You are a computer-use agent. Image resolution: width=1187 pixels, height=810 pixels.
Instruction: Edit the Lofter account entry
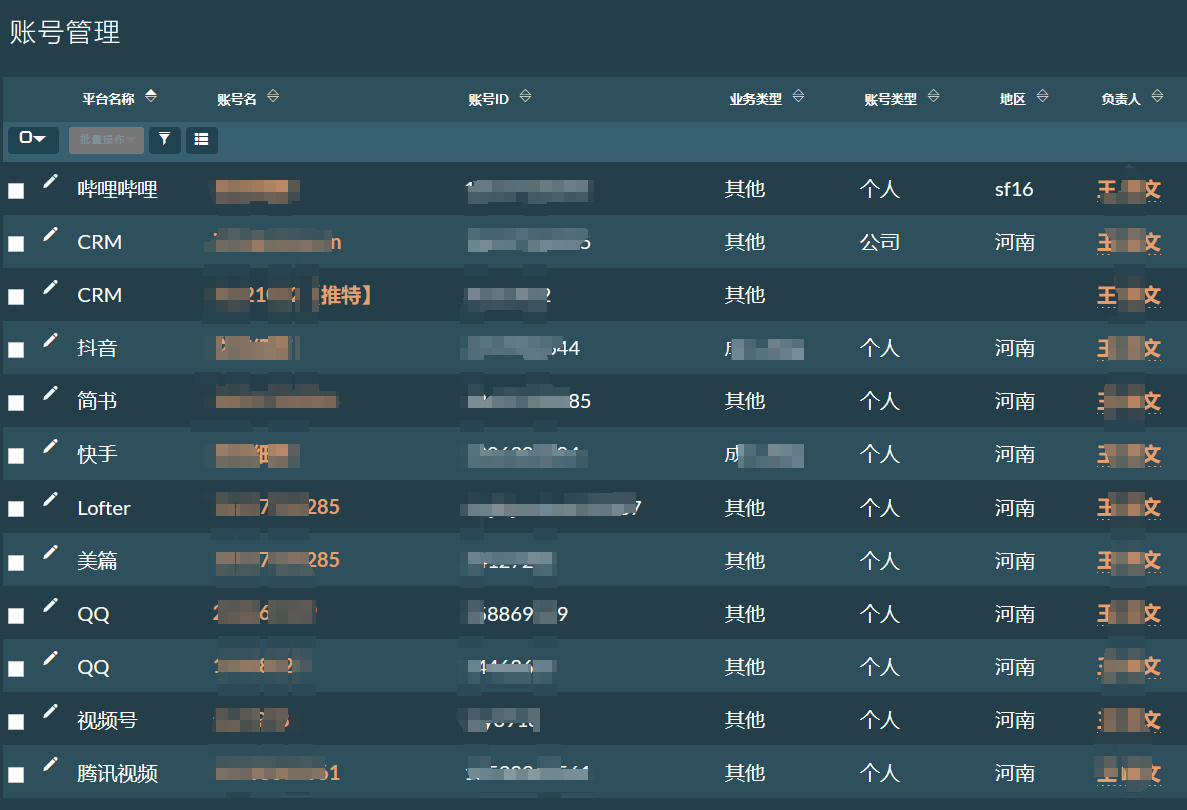50,499
